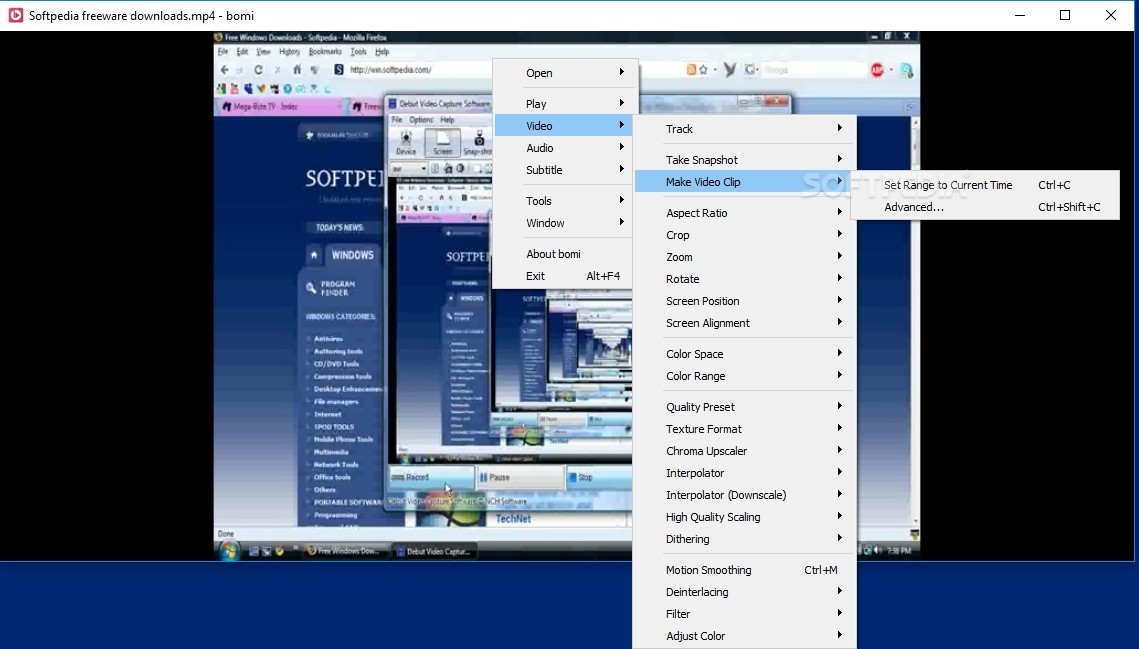This screenshot has height=649, width=1139.
Task: Open Chroma Upscaler submenu
Action: [x=745, y=451]
